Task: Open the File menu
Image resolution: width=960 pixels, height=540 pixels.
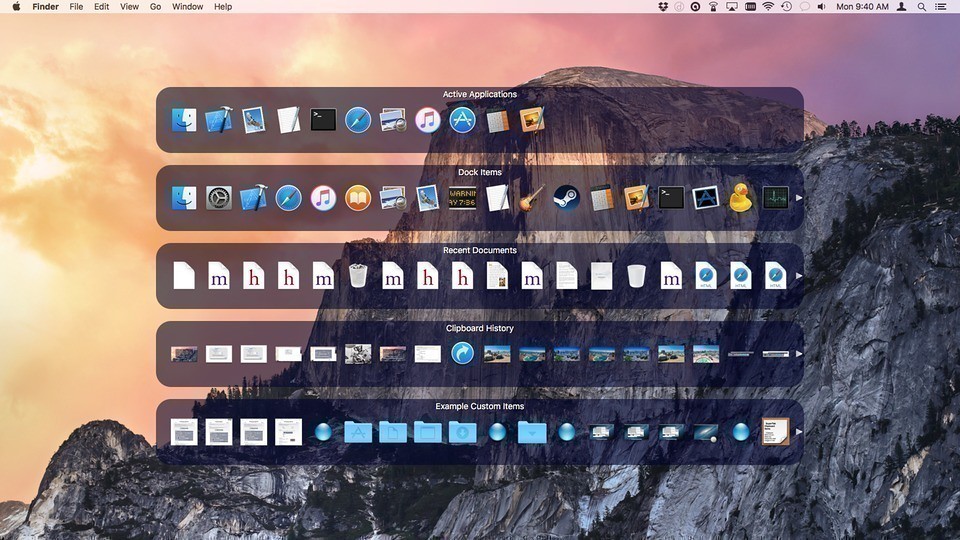Action: click(x=76, y=7)
